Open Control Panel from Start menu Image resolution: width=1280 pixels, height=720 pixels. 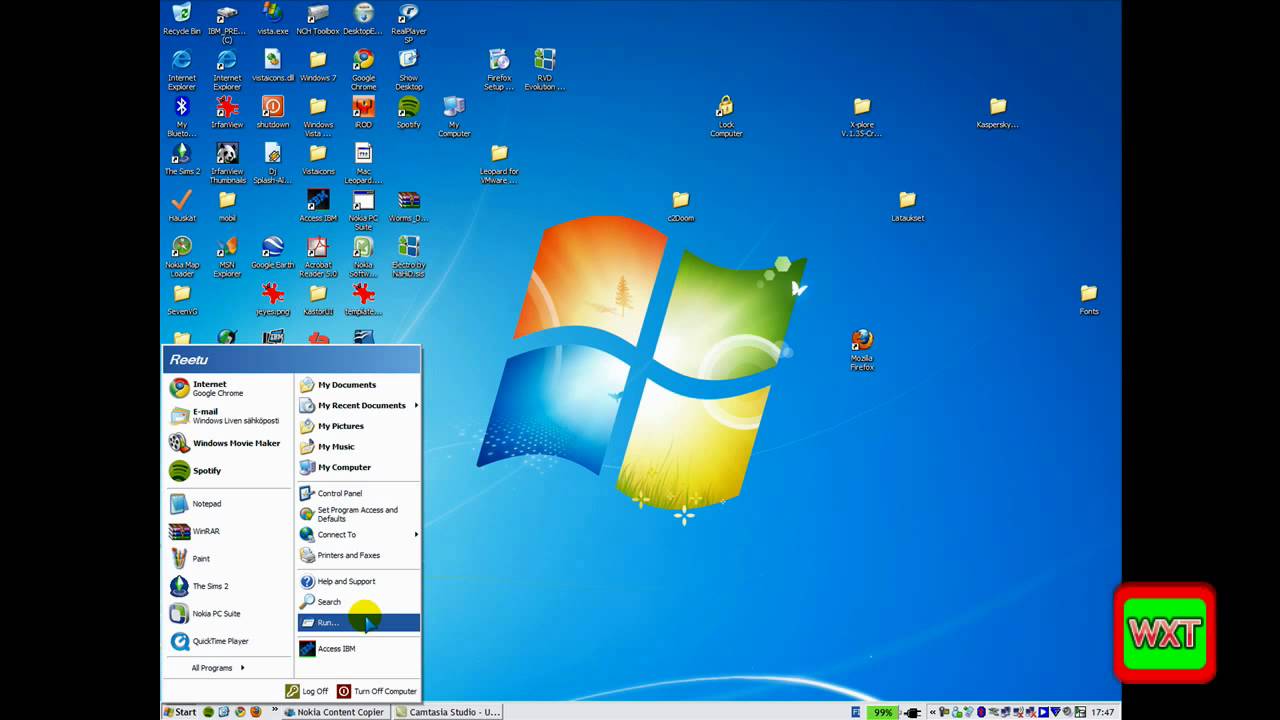(358, 493)
